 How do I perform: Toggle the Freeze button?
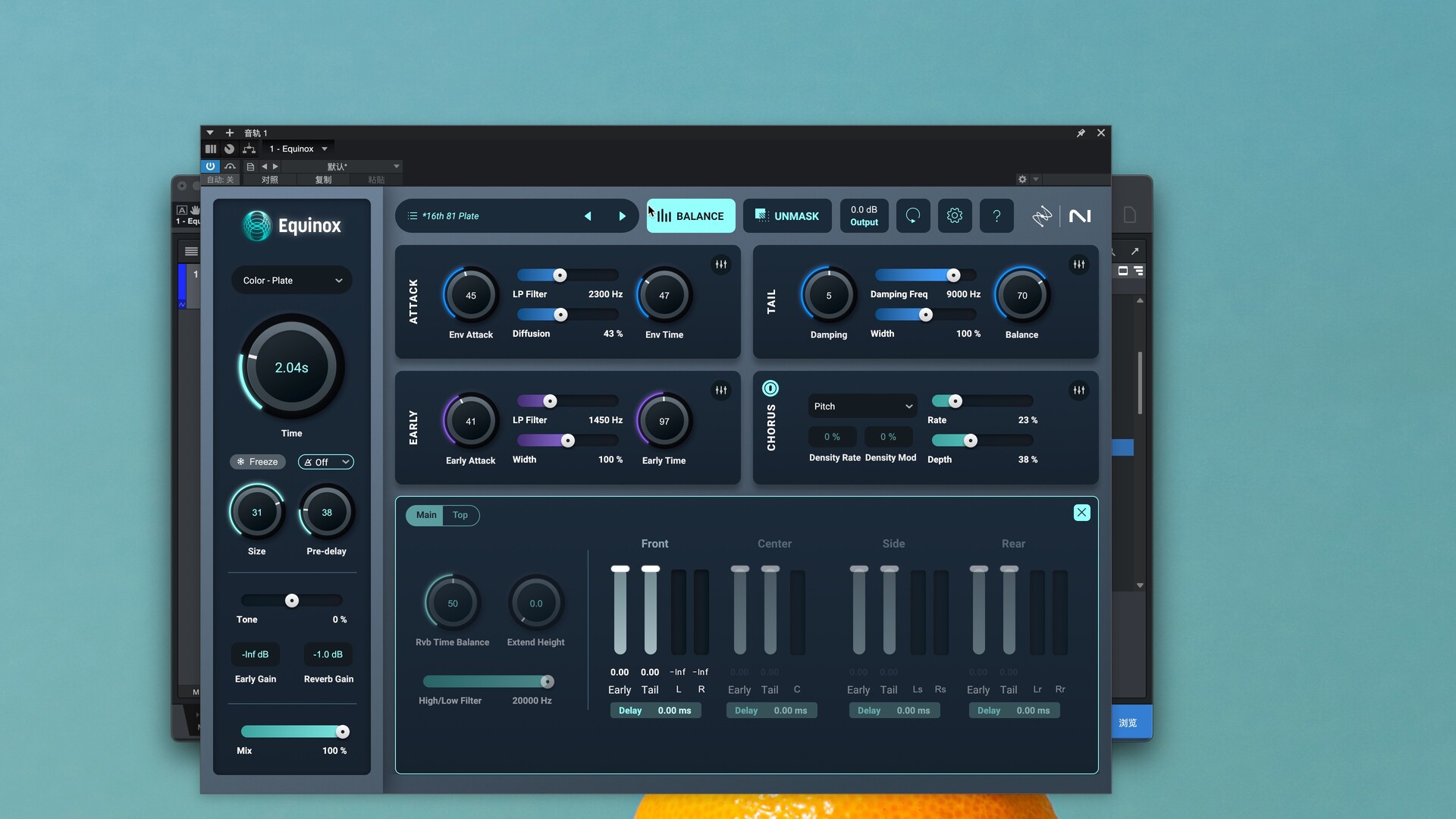[258, 462]
